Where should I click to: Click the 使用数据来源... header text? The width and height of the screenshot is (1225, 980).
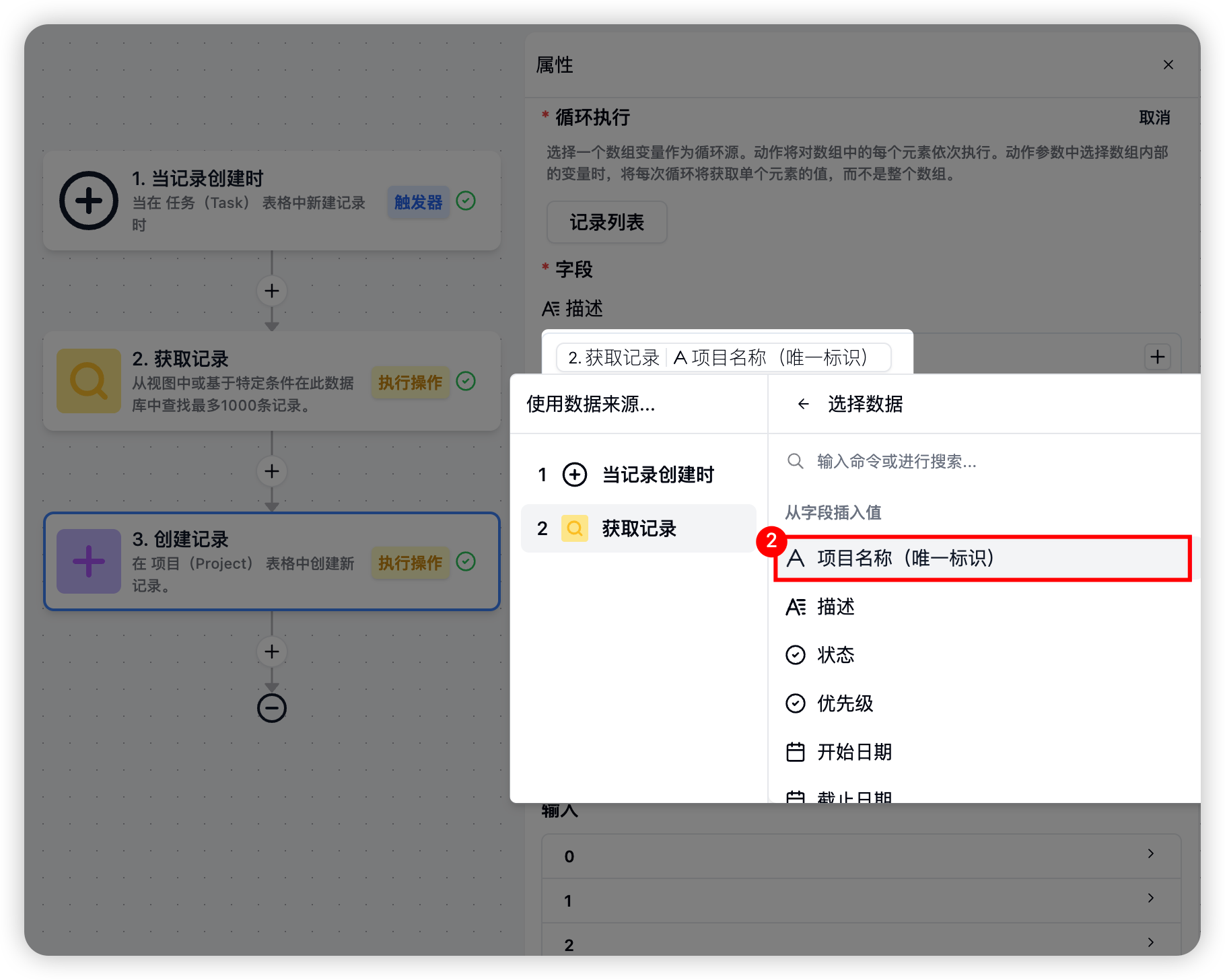[x=590, y=404]
